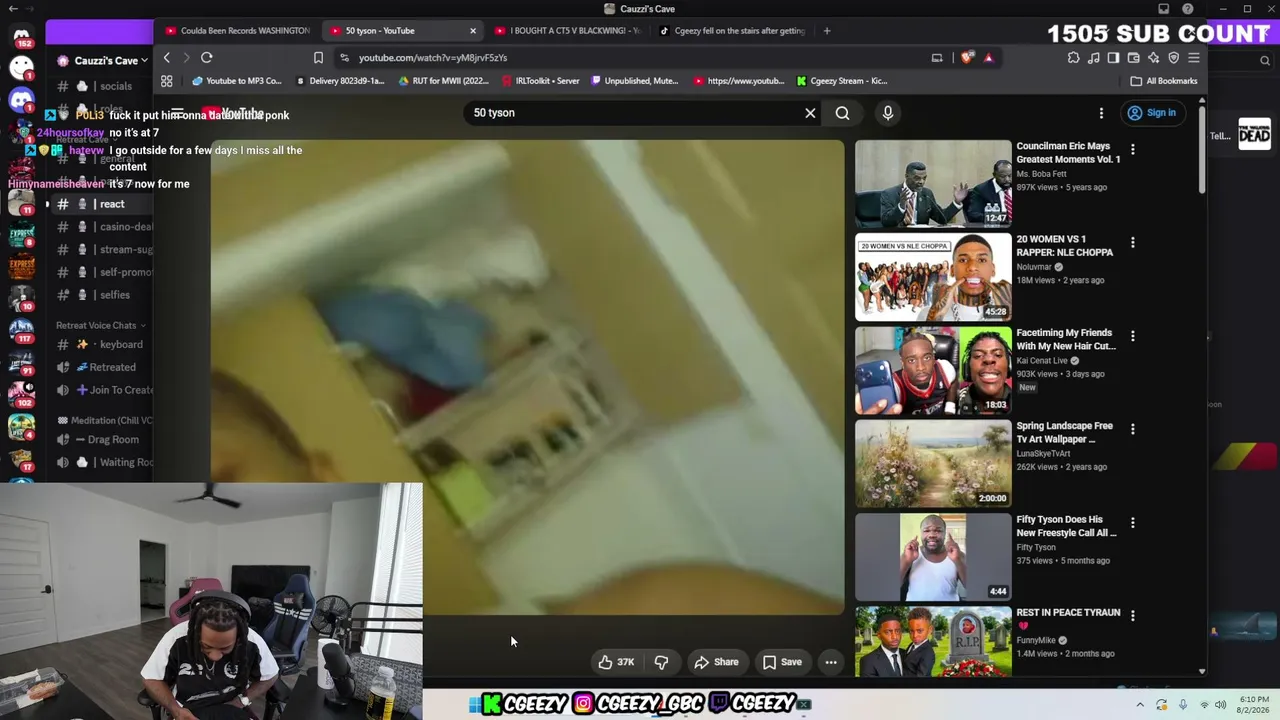Search YouTube by voice microphone
This screenshot has height=720, width=1280.
click(887, 113)
